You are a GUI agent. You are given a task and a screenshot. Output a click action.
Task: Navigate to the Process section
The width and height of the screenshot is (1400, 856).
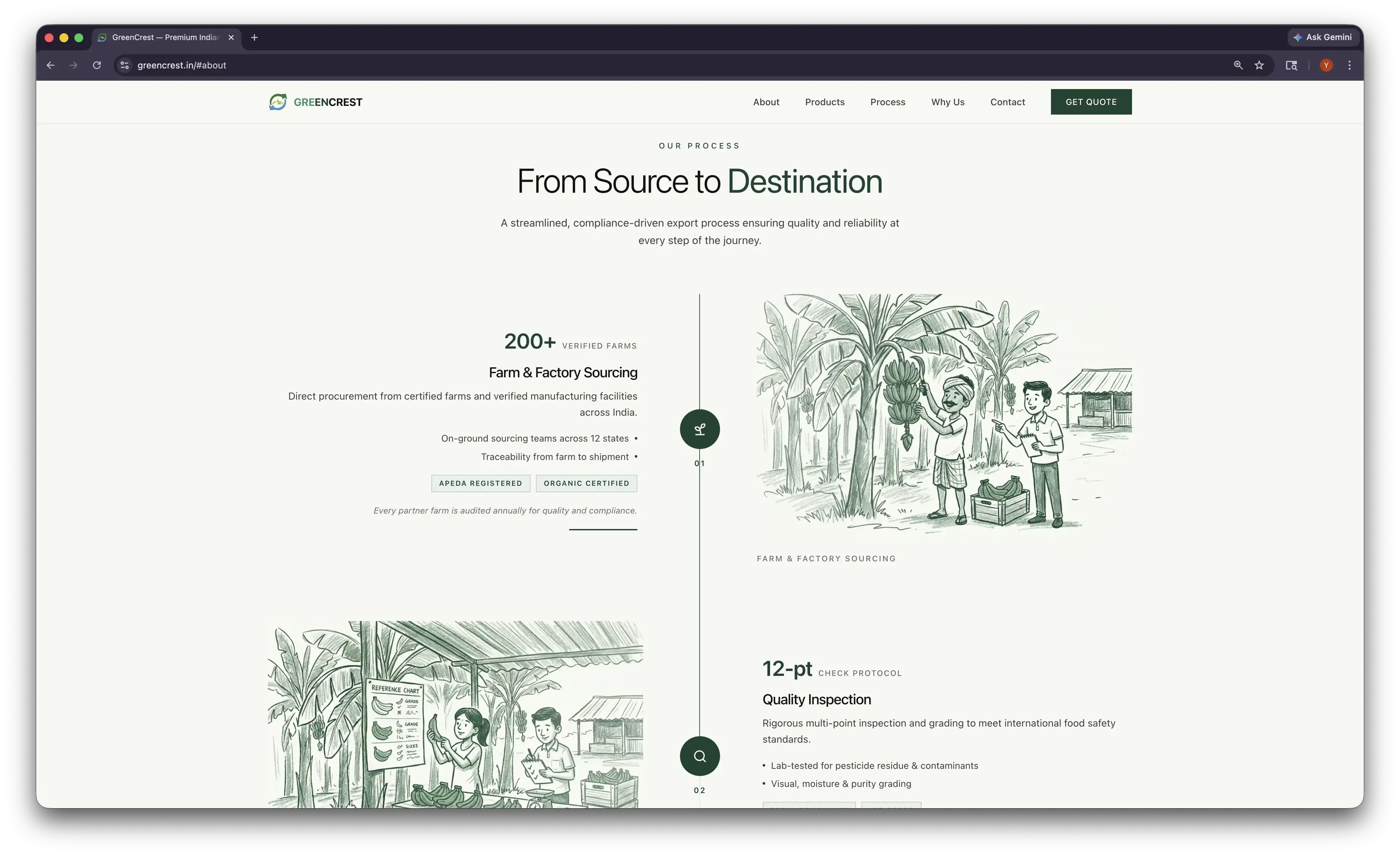coord(887,102)
